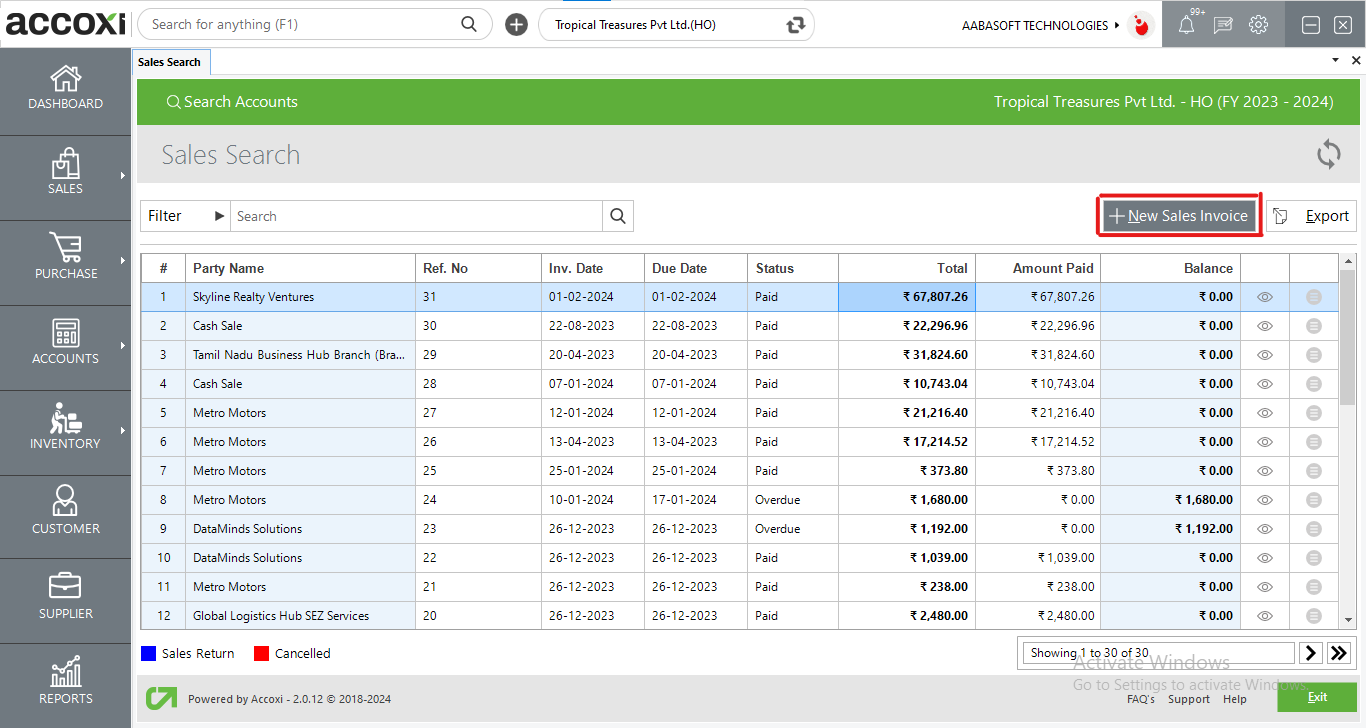View details of Skyline Realty Ventures invoice
Screen dimensions: 1366x728
1264,296
